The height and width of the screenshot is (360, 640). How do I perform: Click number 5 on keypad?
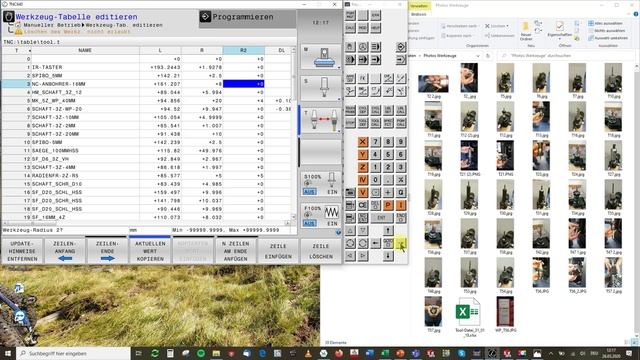tap(388, 154)
